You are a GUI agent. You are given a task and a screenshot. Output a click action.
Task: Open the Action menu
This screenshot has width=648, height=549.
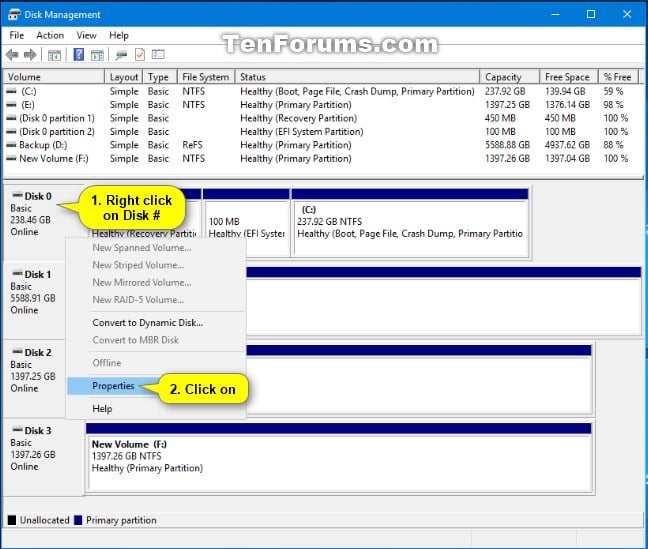click(50, 36)
